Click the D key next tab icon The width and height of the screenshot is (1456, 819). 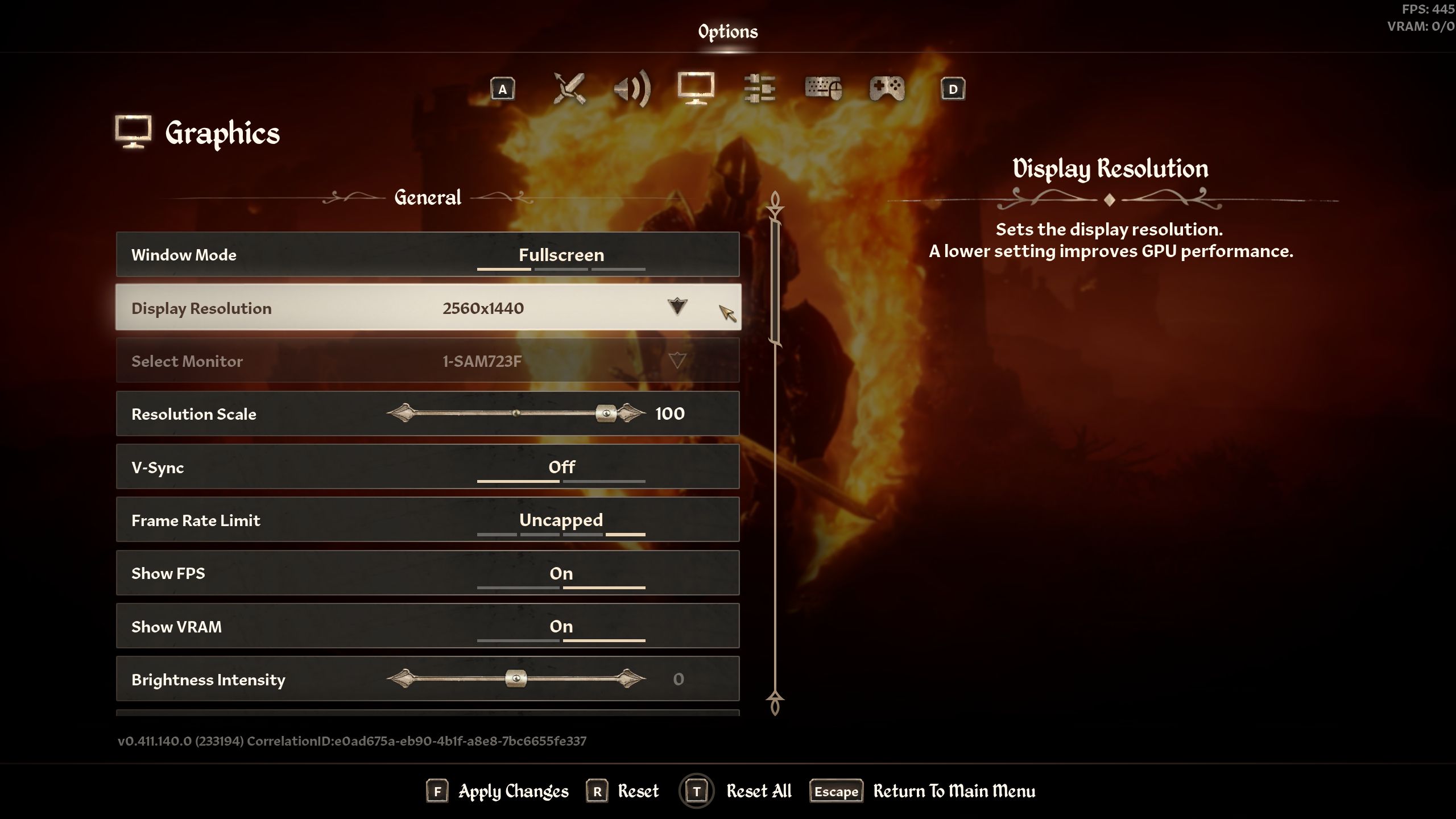(953, 89)
